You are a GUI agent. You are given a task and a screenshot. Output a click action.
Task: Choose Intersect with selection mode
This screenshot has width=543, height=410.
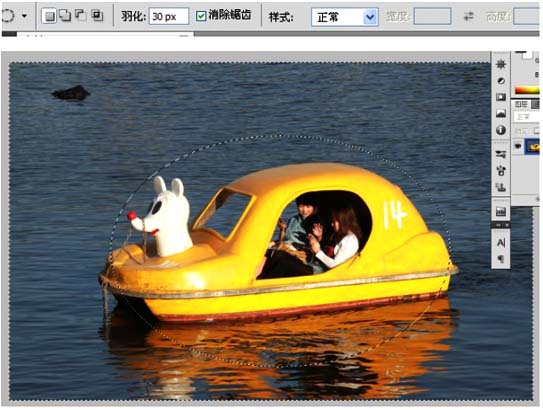tap(97, 15)
